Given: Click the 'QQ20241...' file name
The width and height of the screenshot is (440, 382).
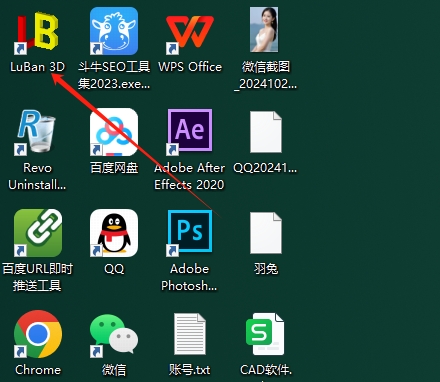Looking at the screenshot, I should (265, 168).
